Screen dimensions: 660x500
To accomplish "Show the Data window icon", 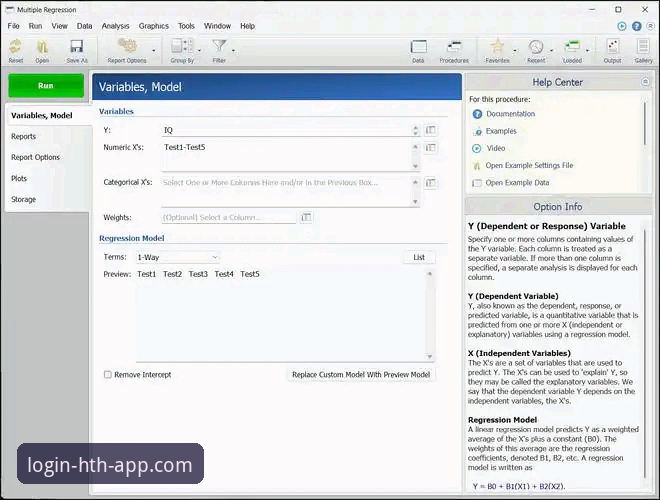I will pos(418,47).
